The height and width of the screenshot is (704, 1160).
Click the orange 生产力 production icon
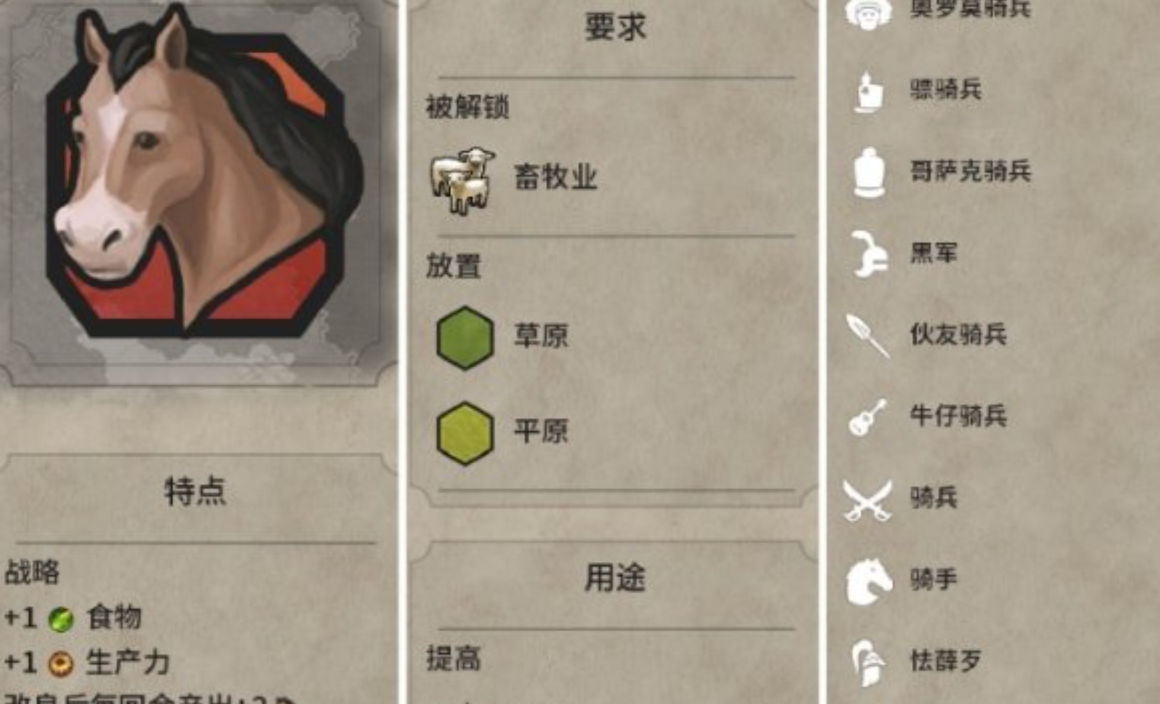[x=61, y=664]
